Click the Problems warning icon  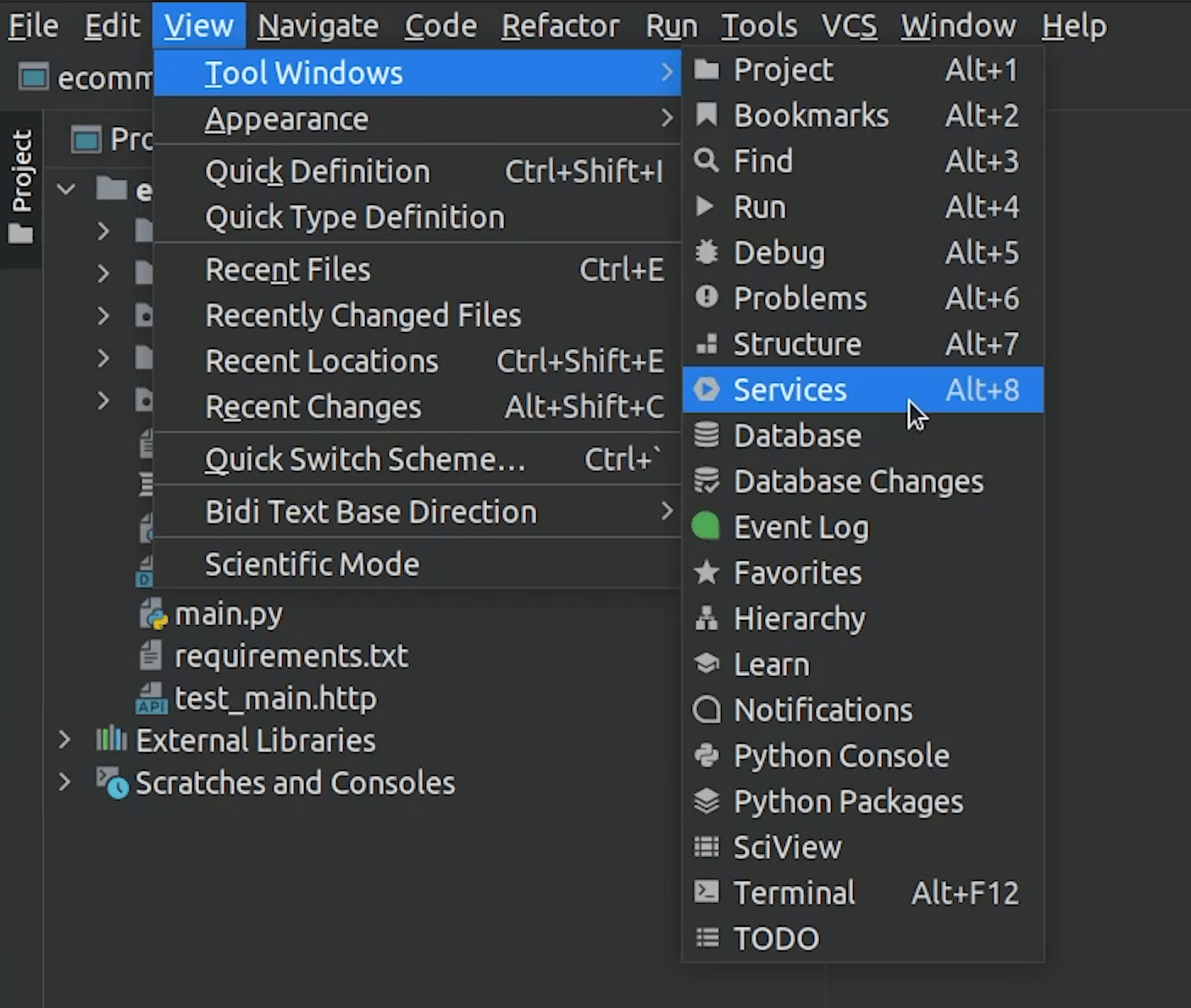pyautogui.click(x=706, y=298)
